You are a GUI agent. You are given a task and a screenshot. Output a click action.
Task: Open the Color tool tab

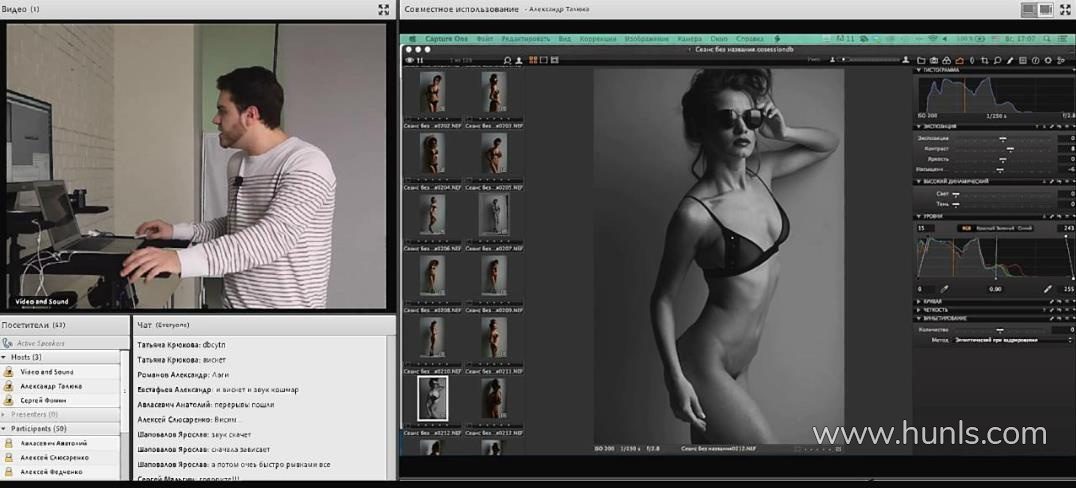pos(946,60)
